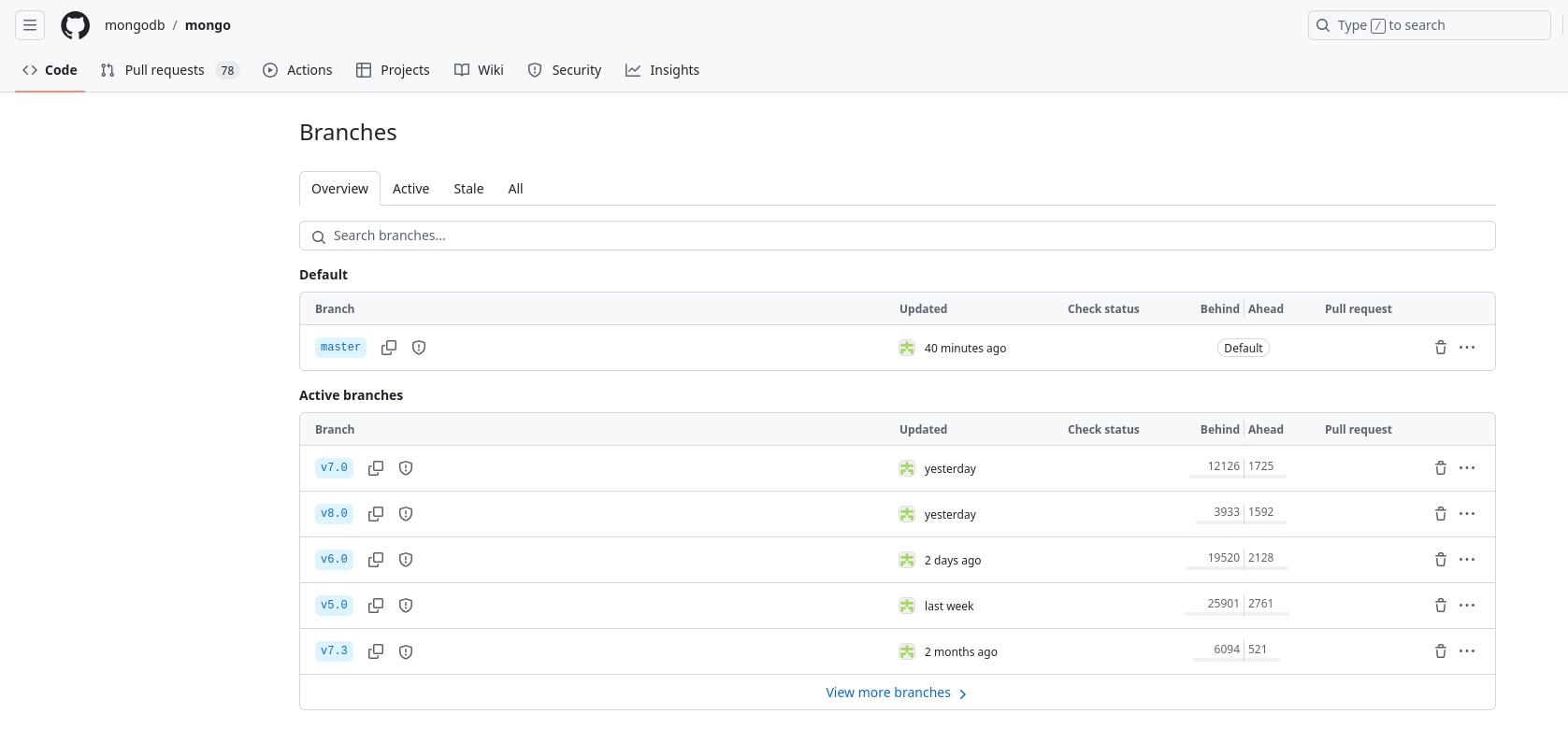This screenshot has width=1568, height=743.
Task: Copy the master branch name
Action: coord(389,348)
